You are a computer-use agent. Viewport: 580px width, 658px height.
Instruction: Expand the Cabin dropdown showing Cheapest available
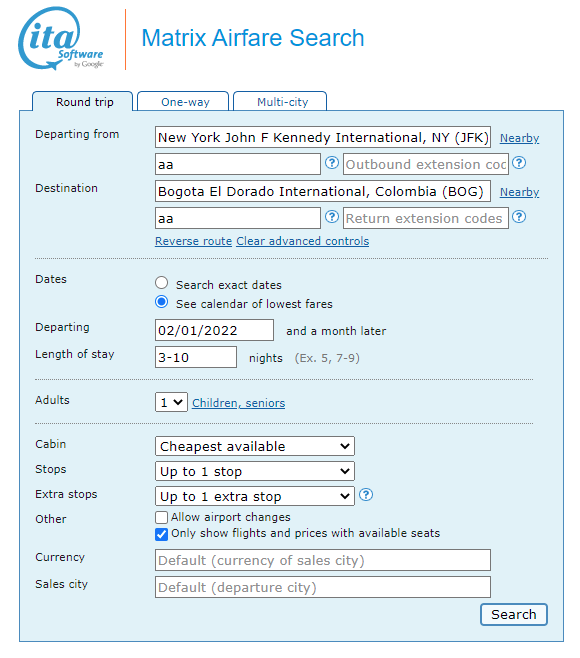click(255, 446)
